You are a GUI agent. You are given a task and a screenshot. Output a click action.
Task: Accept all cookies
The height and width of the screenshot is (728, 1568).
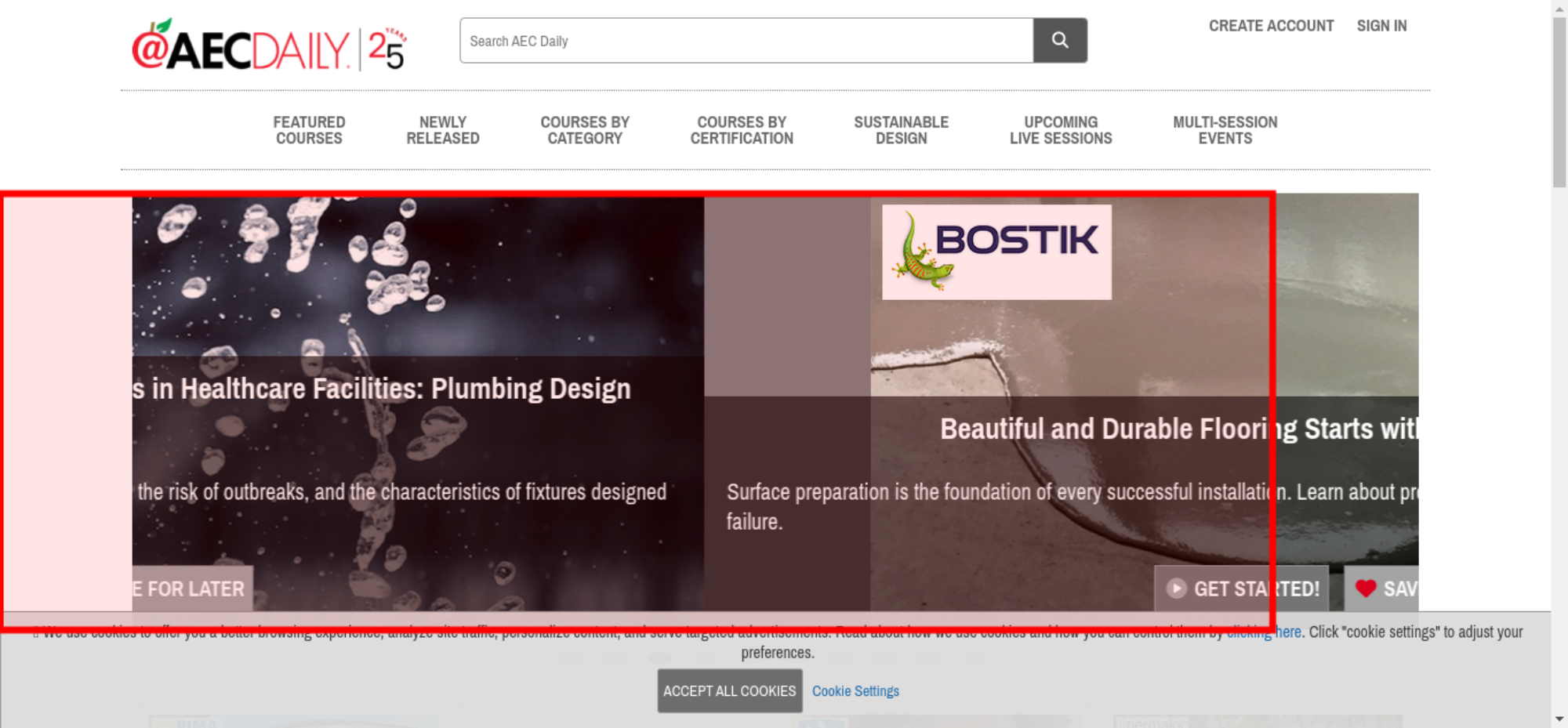729,690
